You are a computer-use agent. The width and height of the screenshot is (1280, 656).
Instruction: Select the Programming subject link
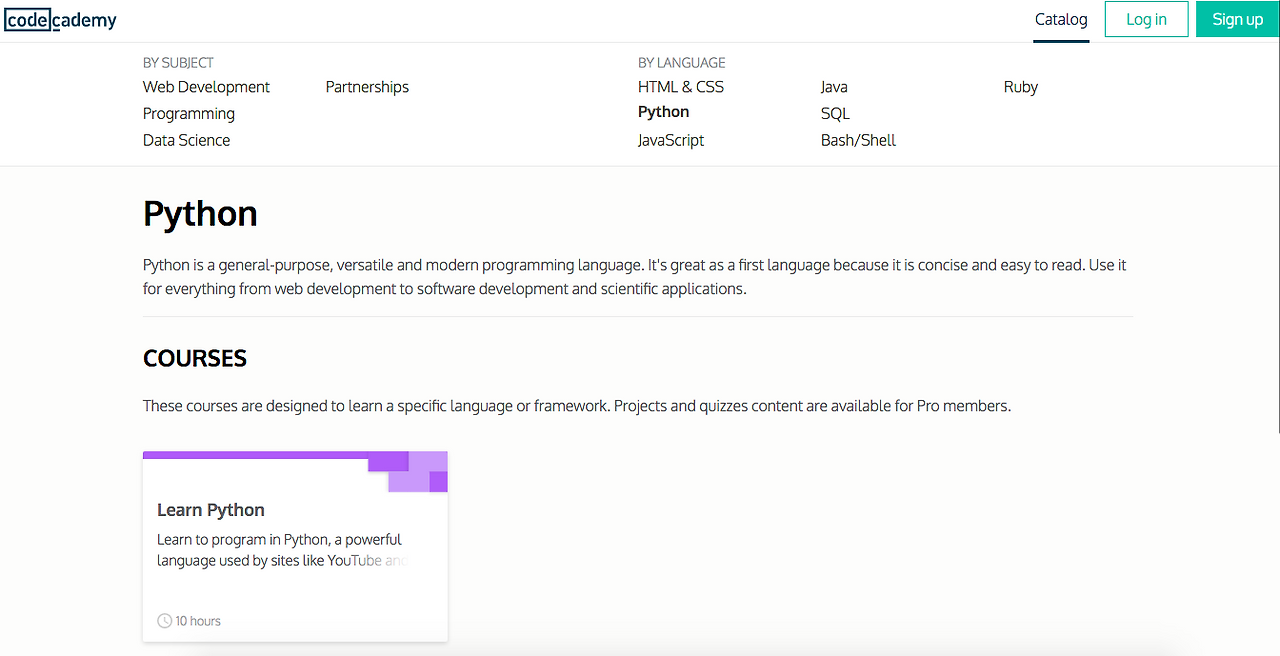click(189, 114)
